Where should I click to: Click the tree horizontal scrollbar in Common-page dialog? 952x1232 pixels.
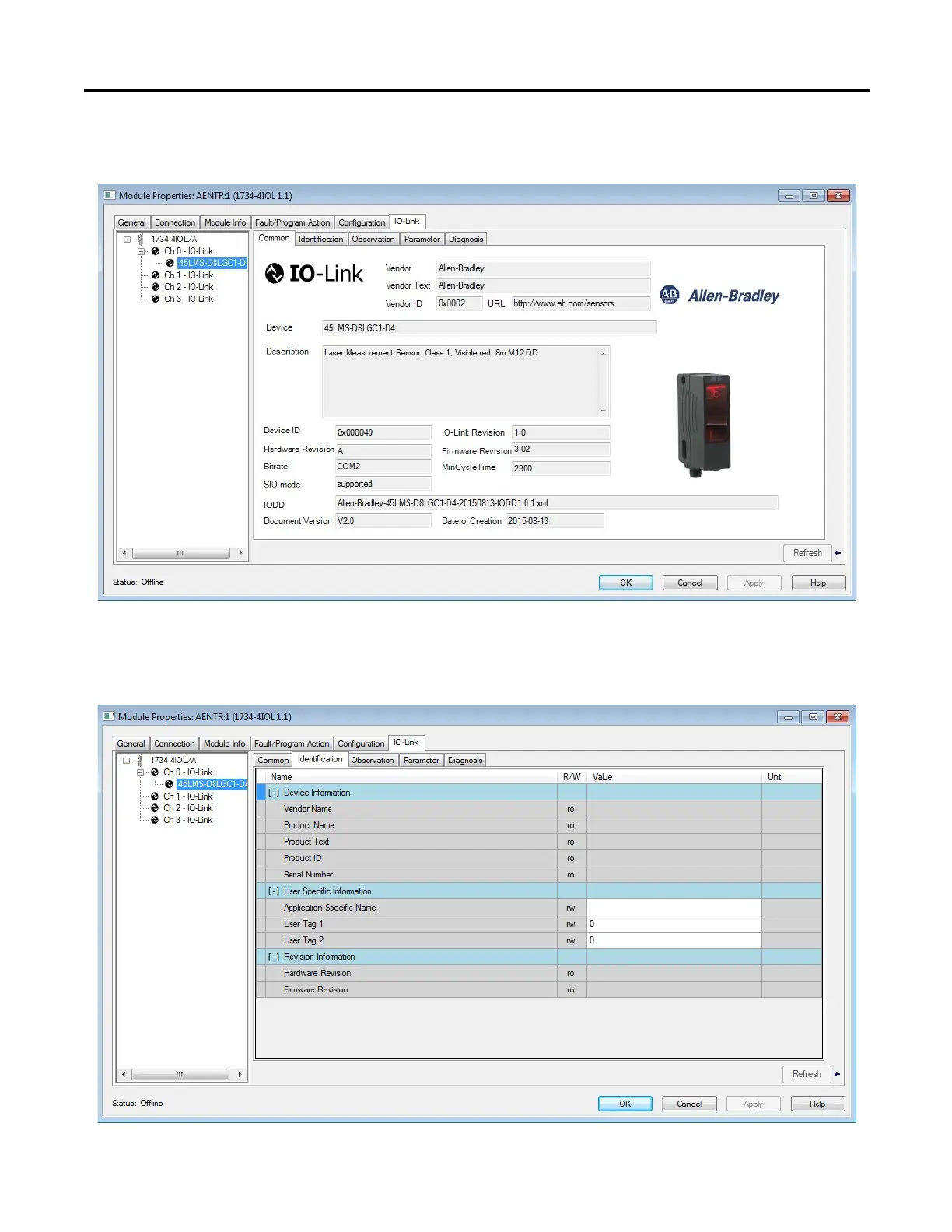tap(181, 553)
